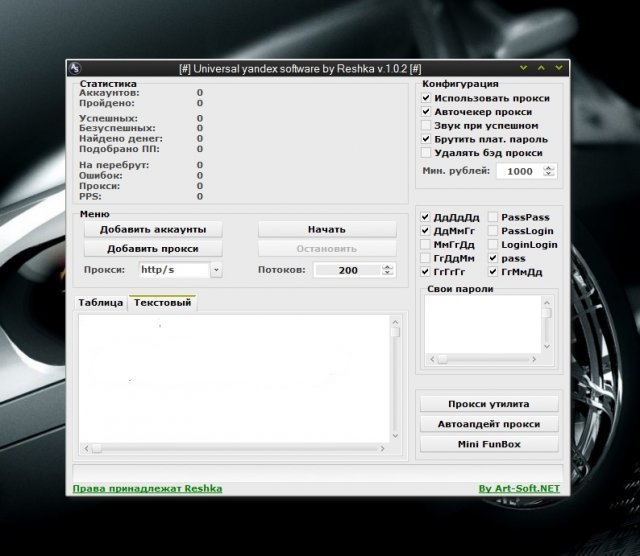Open the Прокси type dropdown arrow

click(x=216, y=270)
